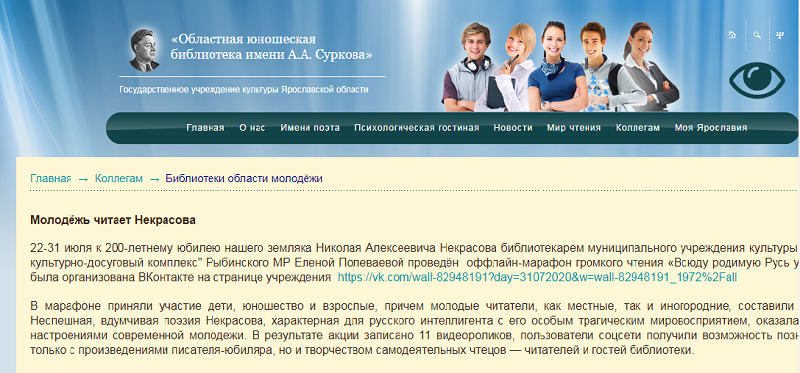This screenshot has height=373, width=800.
Task: Go to Коллегам in the breadcrumb
Action: click(x=118, y=179)
